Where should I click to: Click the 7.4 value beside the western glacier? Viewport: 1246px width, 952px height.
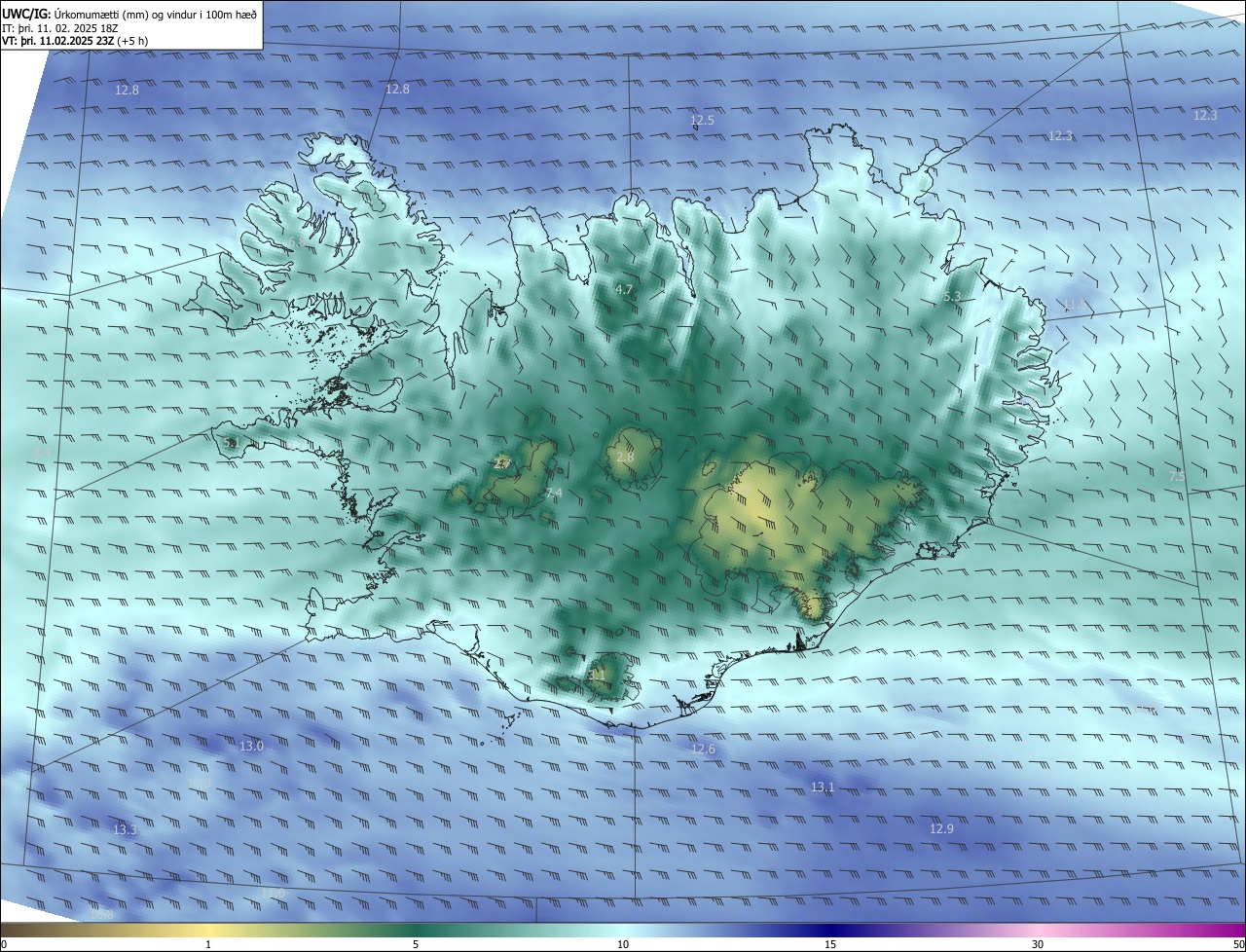coord(554,494)
